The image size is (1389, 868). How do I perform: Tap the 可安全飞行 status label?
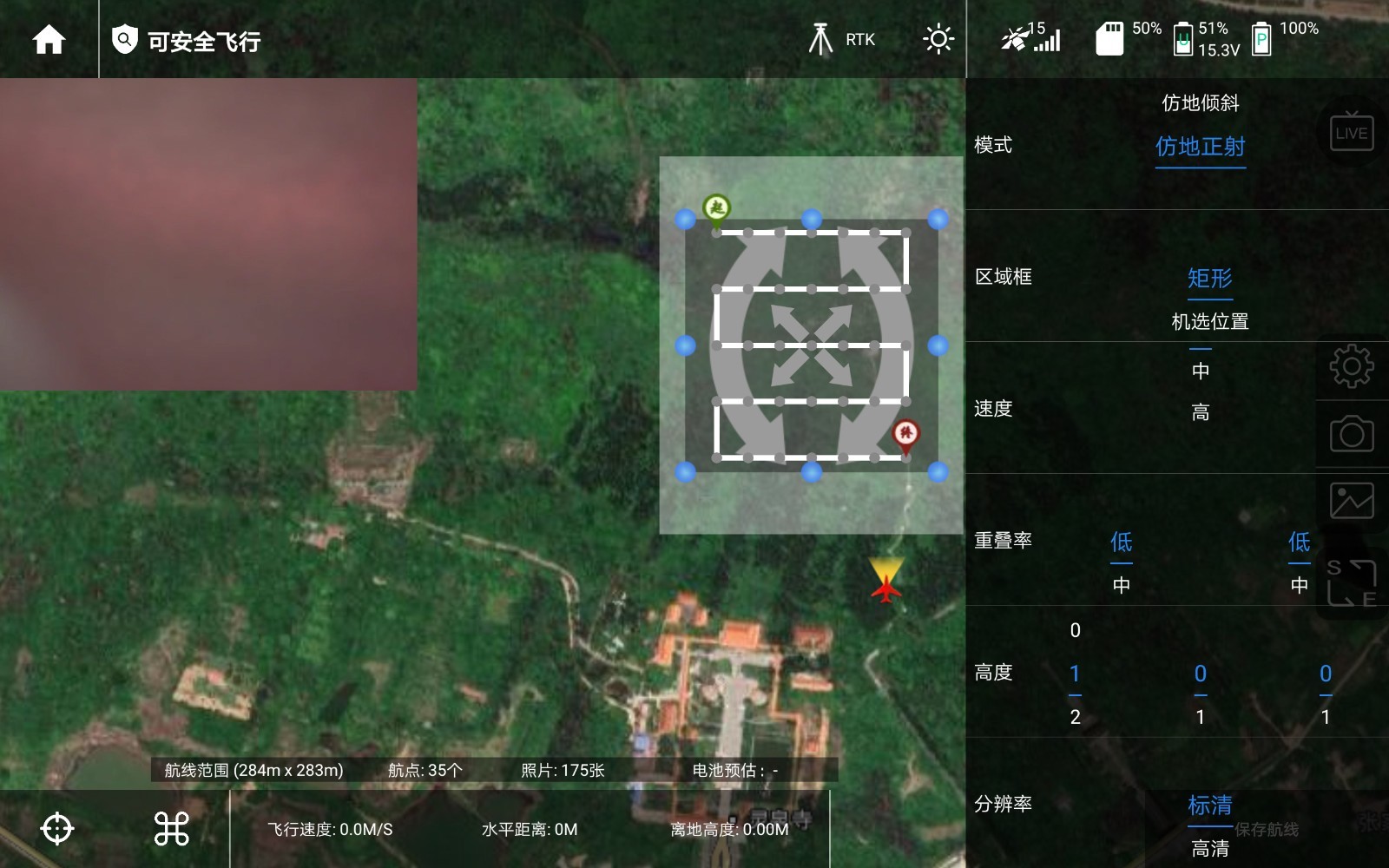pyautogui.click(x=203, y=42)
